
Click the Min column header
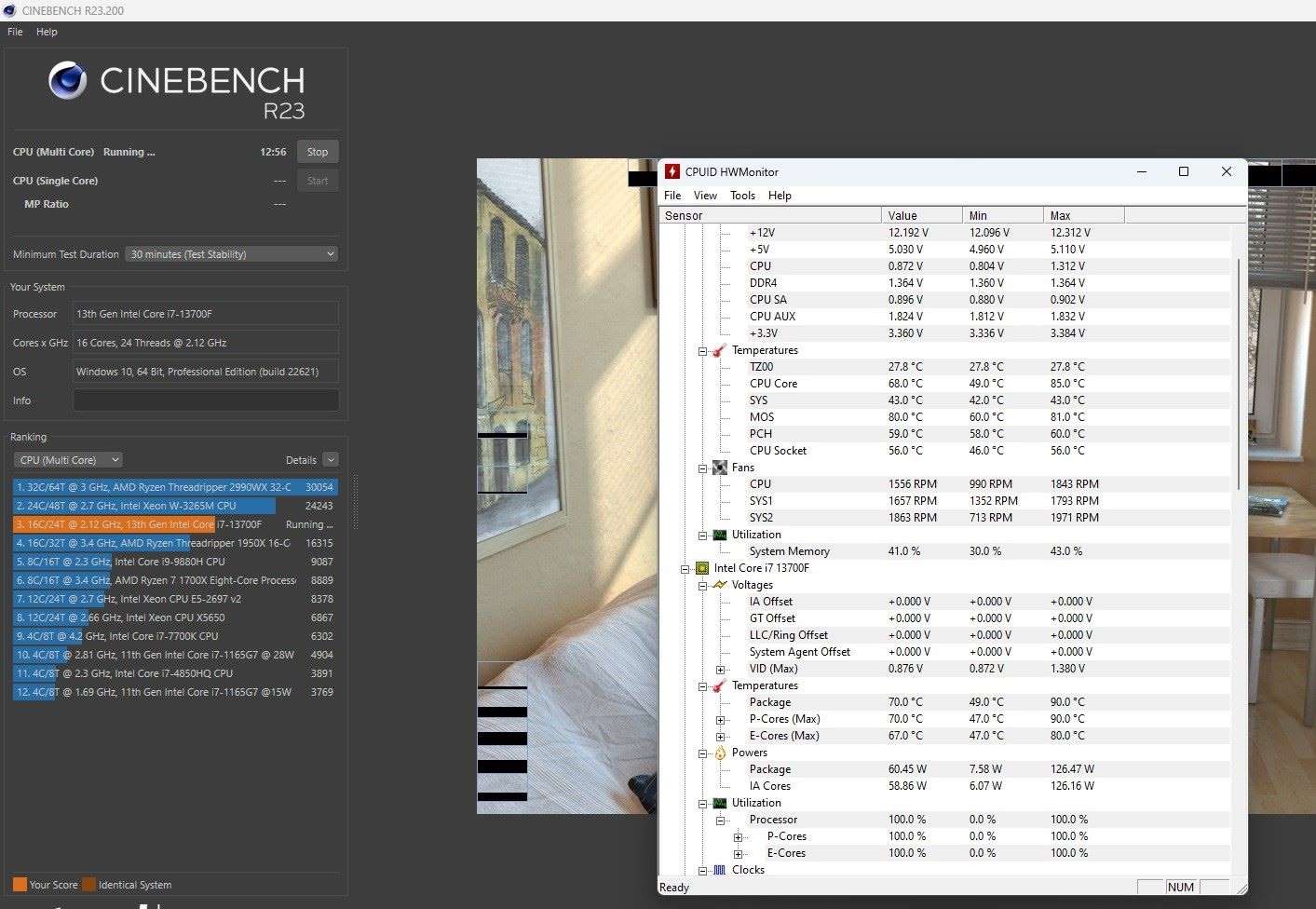point(1003,215)
